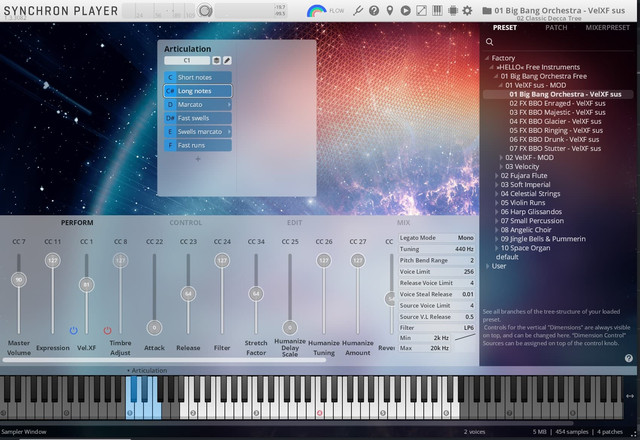Click the rainbow FLOW icon
Image resolution: width=640 pixels, height=440 pixels.
pyautogui.click(x=316, y=11)
